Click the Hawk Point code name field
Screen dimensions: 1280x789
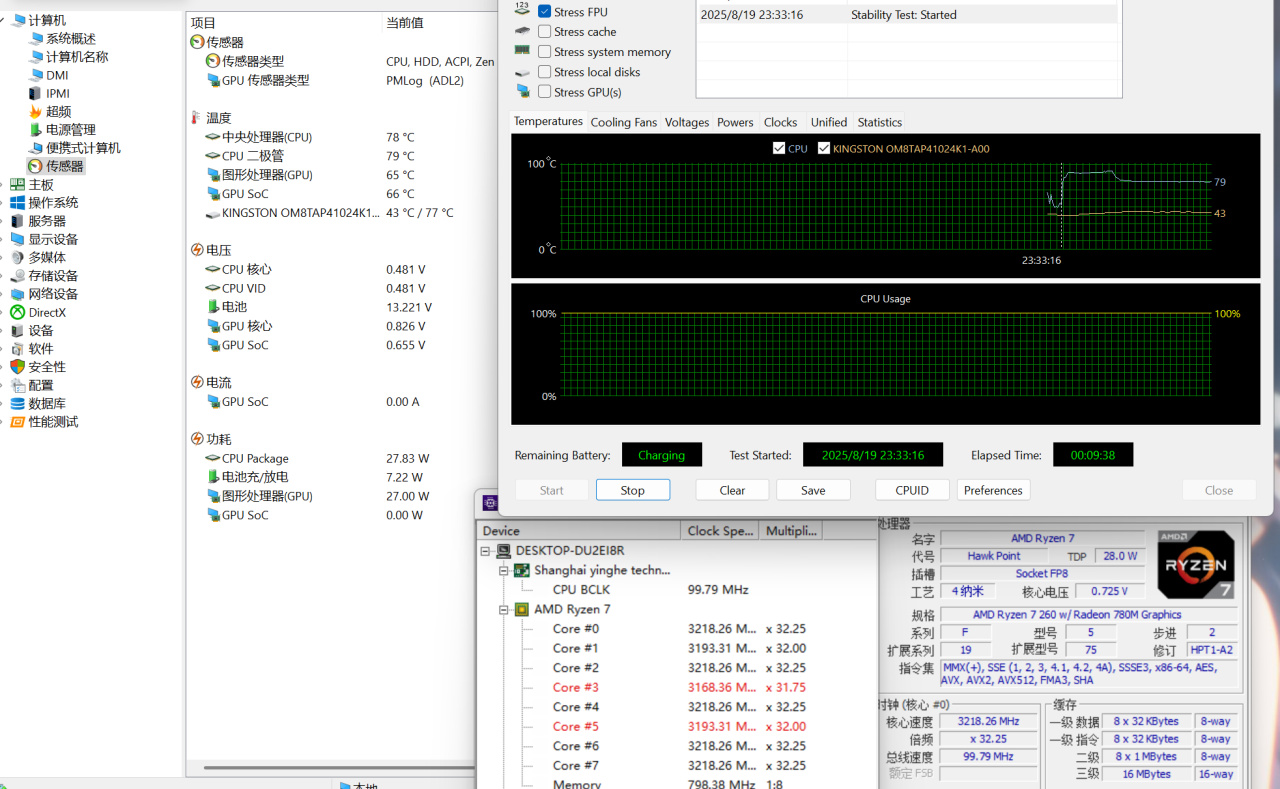(x=994, y=556)
